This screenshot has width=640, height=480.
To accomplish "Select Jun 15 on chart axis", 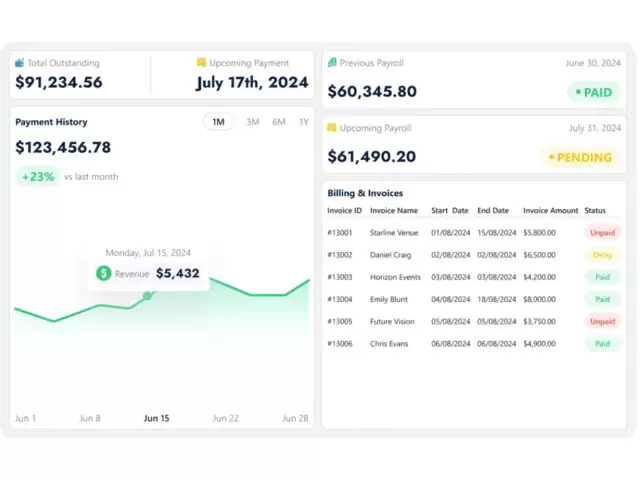I will 156,418.
